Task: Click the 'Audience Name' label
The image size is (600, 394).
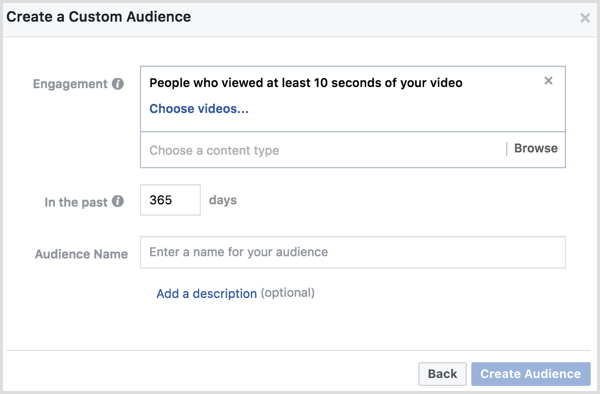Action: point(81,254)
